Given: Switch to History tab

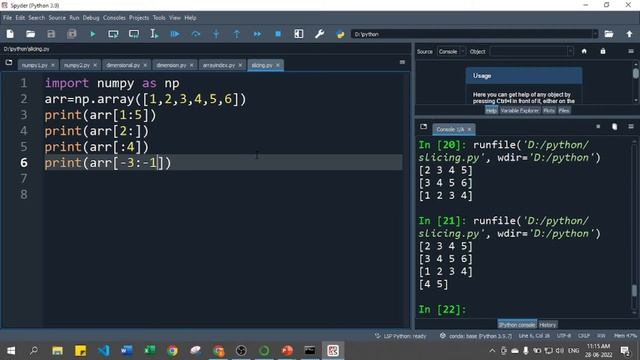Looking at the screenshot, I should point(547,325).
